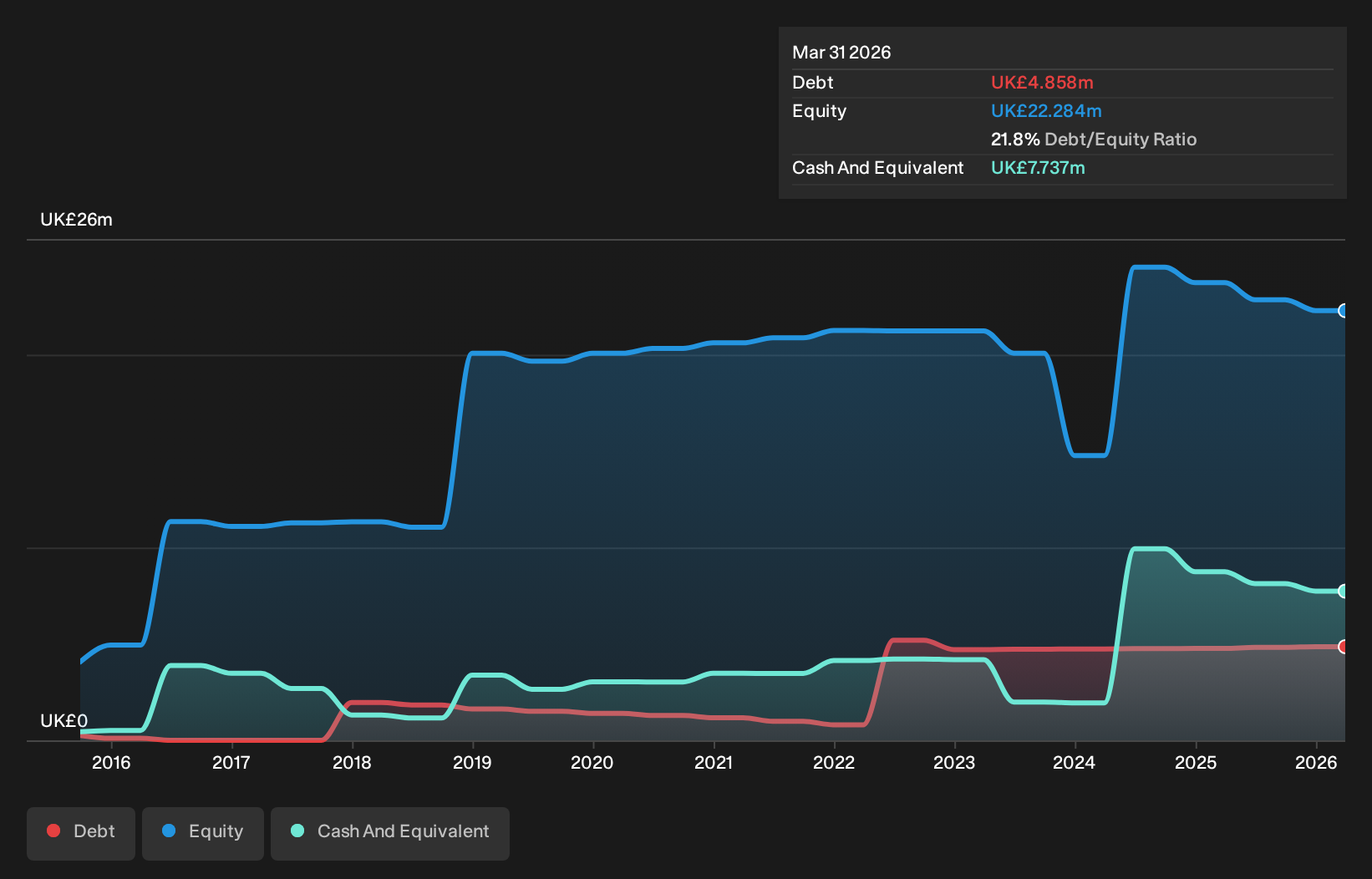
Task: Click the 2024 axis label
Action: click(x=1075, y=762)
